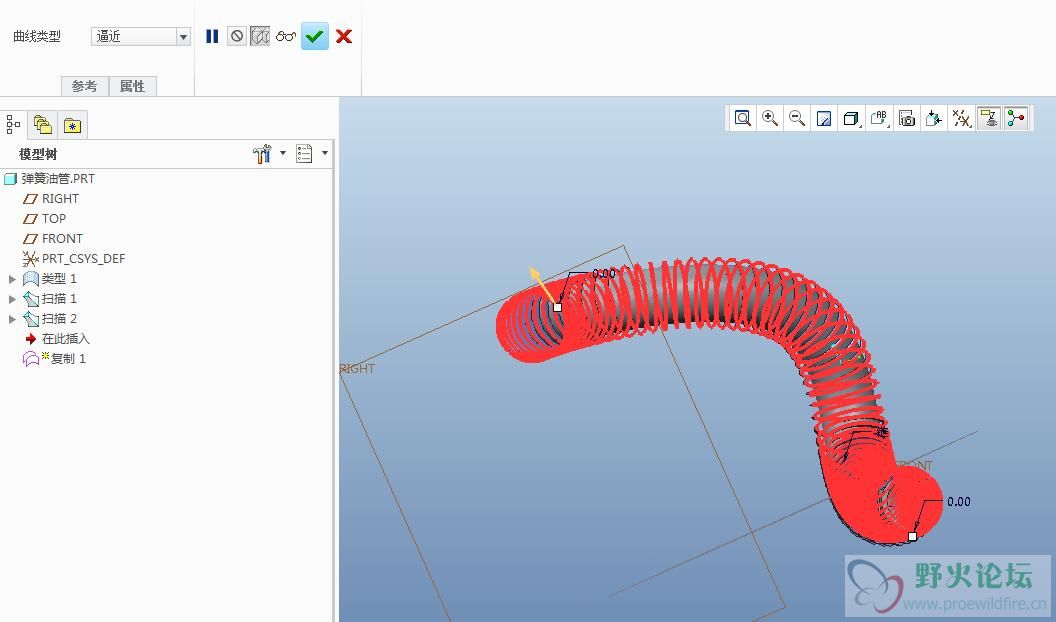Pause the curve feature tool
The height and width of the screenshot is (622, 1056).
[212, 36]
